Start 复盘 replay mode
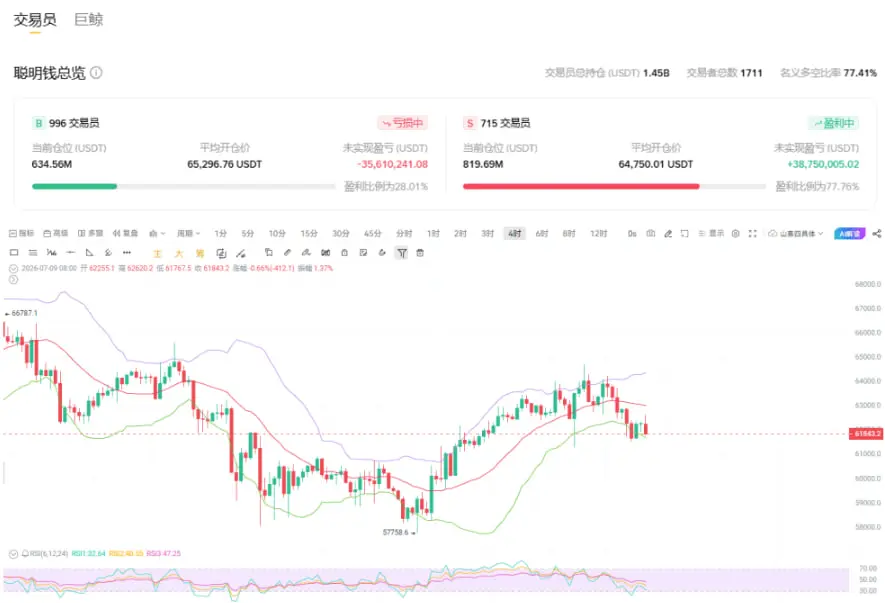The height and width of the screenshot is (603, 885). tap(125, 233)
